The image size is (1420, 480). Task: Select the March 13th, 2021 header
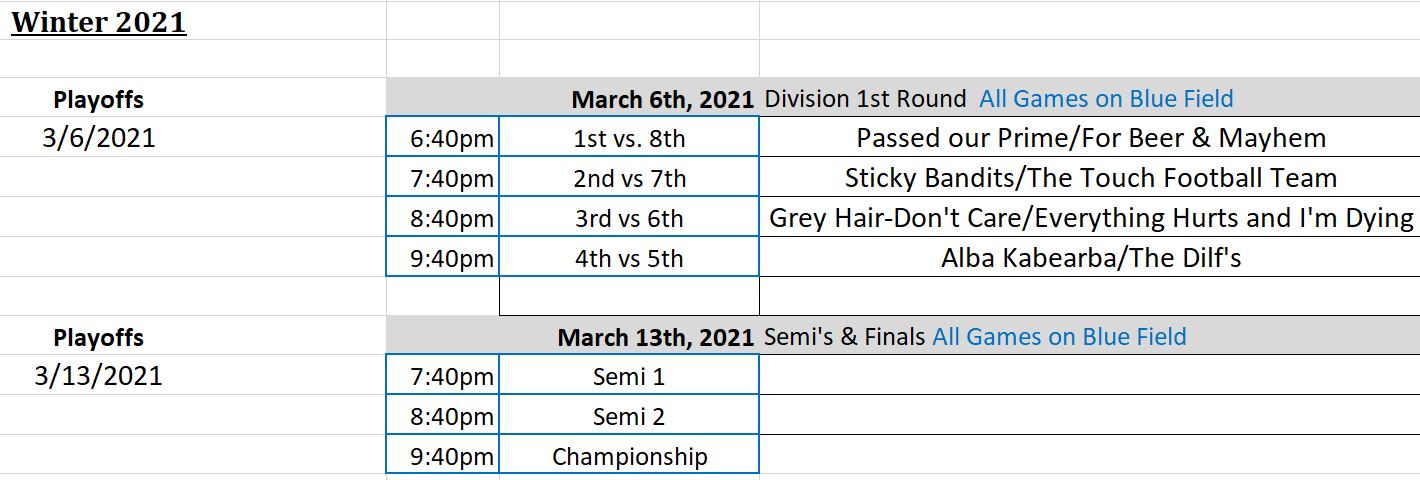pos(655,337)
